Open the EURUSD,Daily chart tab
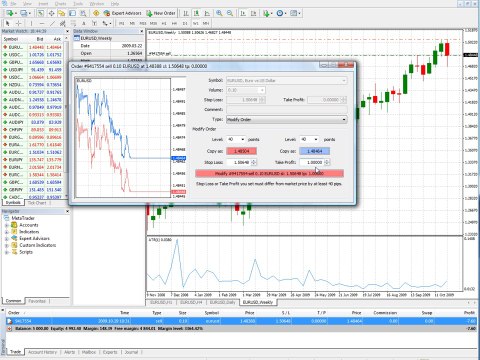This screenshot has height=360, width=480. (x=223, y=302)
